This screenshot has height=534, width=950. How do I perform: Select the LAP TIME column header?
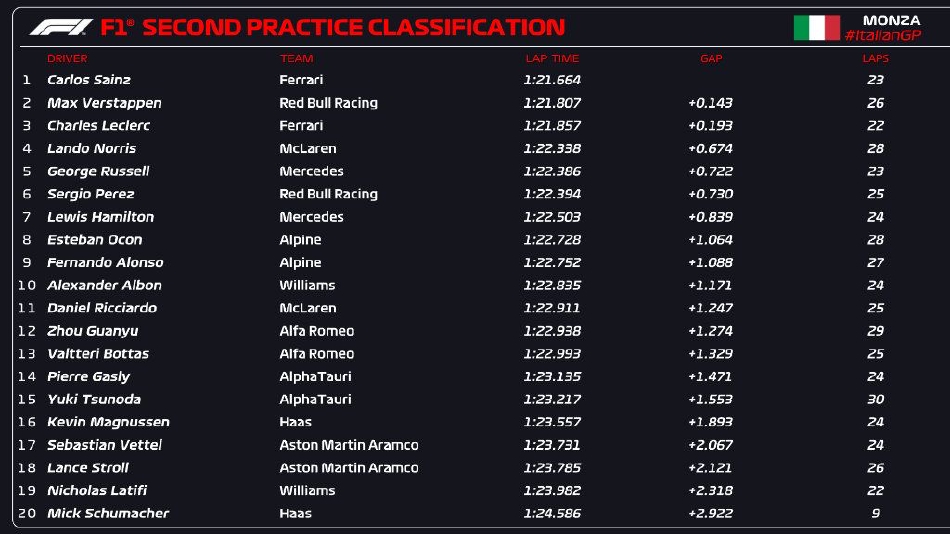(552, 59)
